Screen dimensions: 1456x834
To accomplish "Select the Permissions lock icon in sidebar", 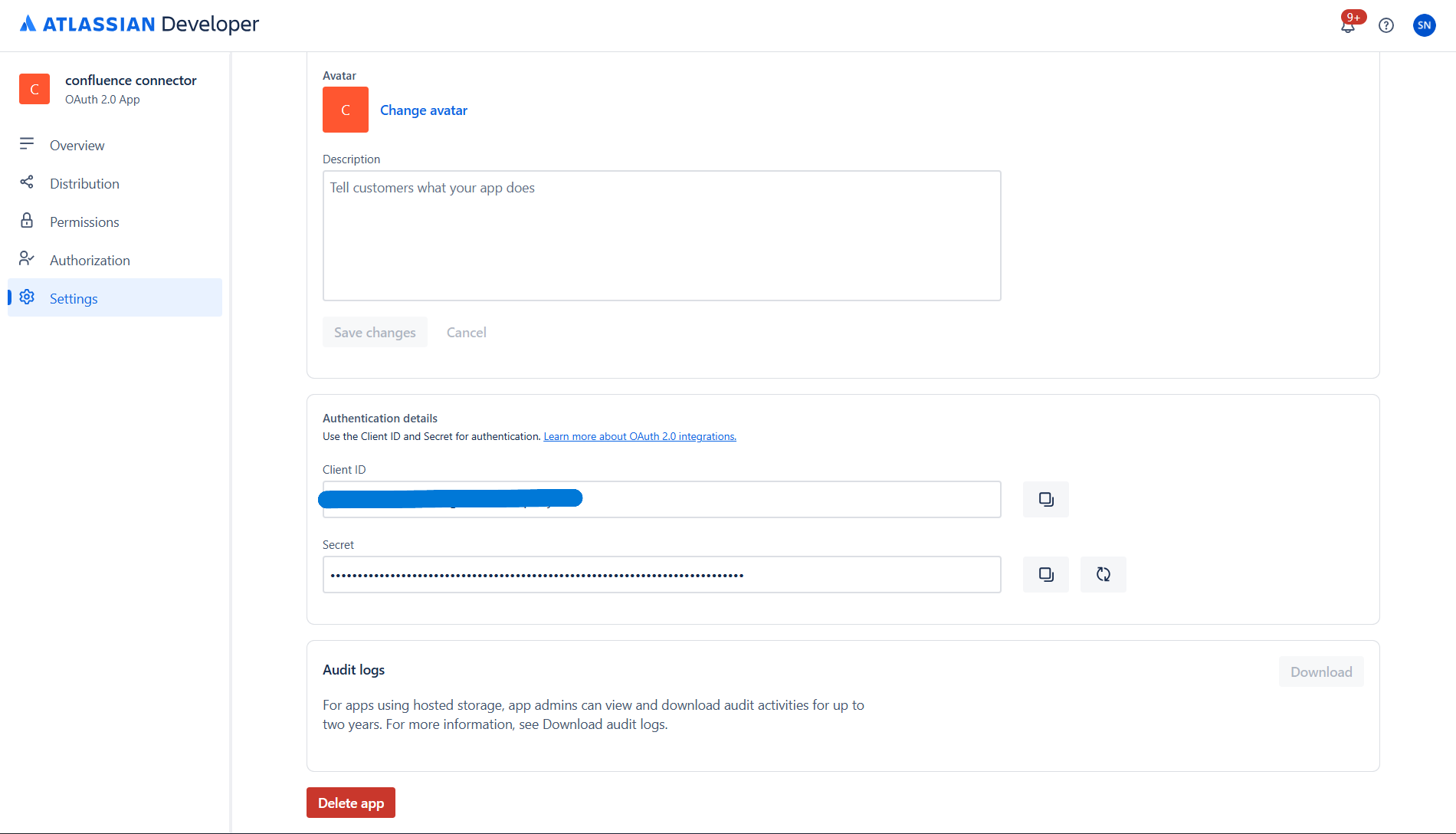I will click(28, 221).
